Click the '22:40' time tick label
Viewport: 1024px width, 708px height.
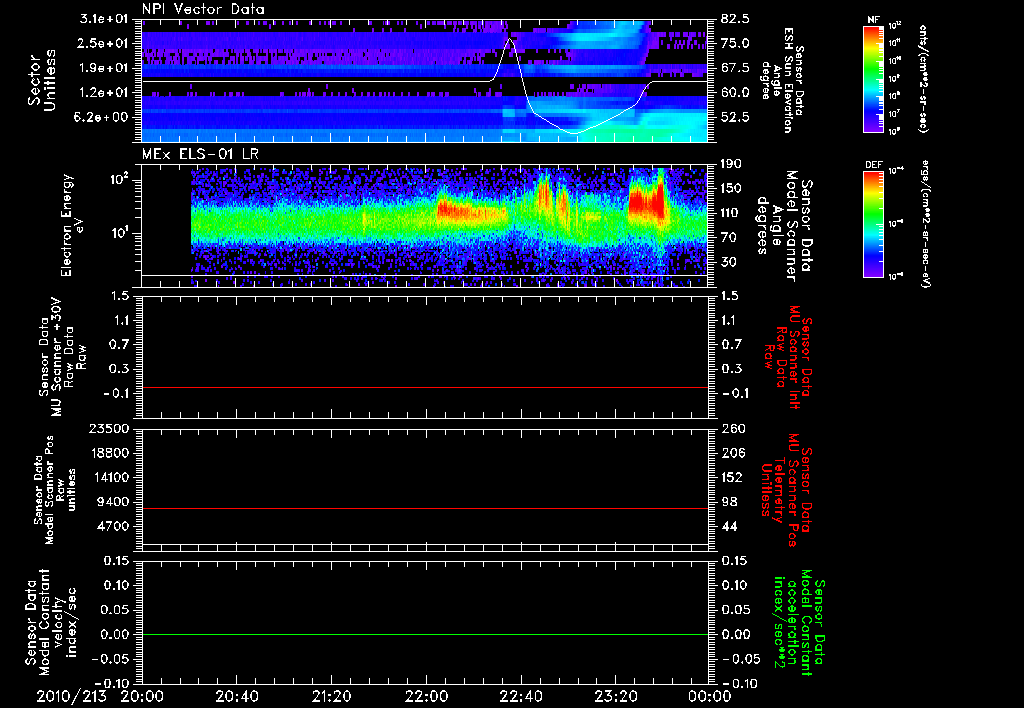520,696
